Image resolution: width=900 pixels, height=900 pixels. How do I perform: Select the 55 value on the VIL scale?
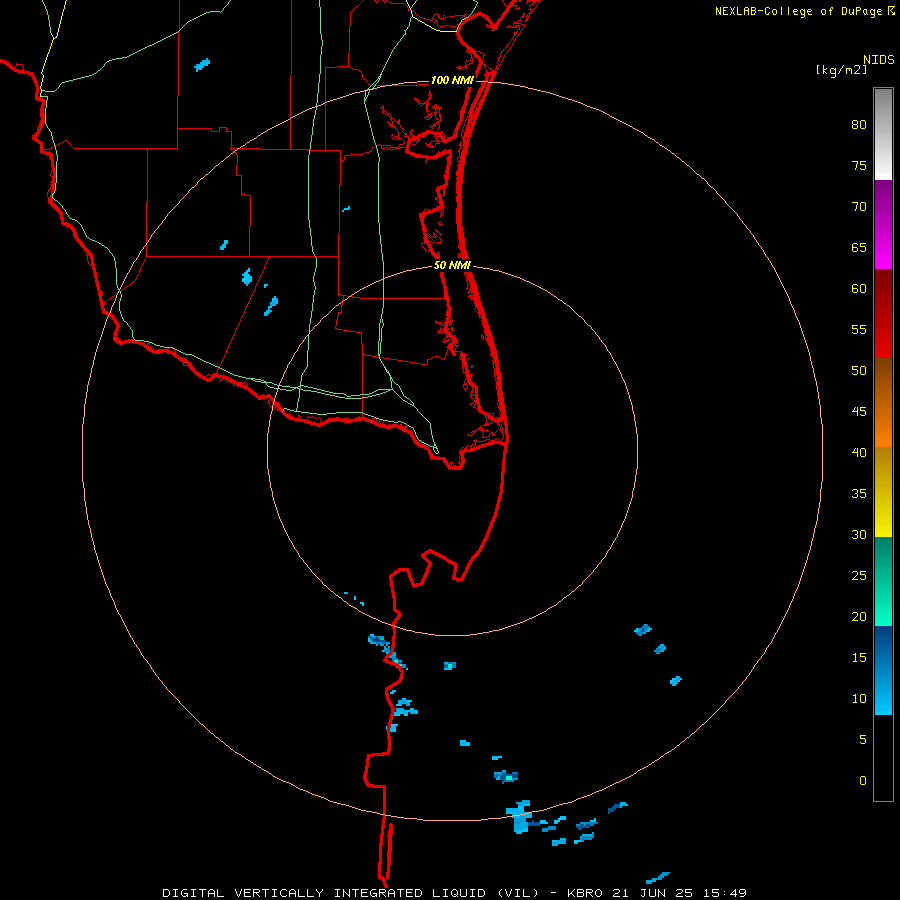coord(859,329)
